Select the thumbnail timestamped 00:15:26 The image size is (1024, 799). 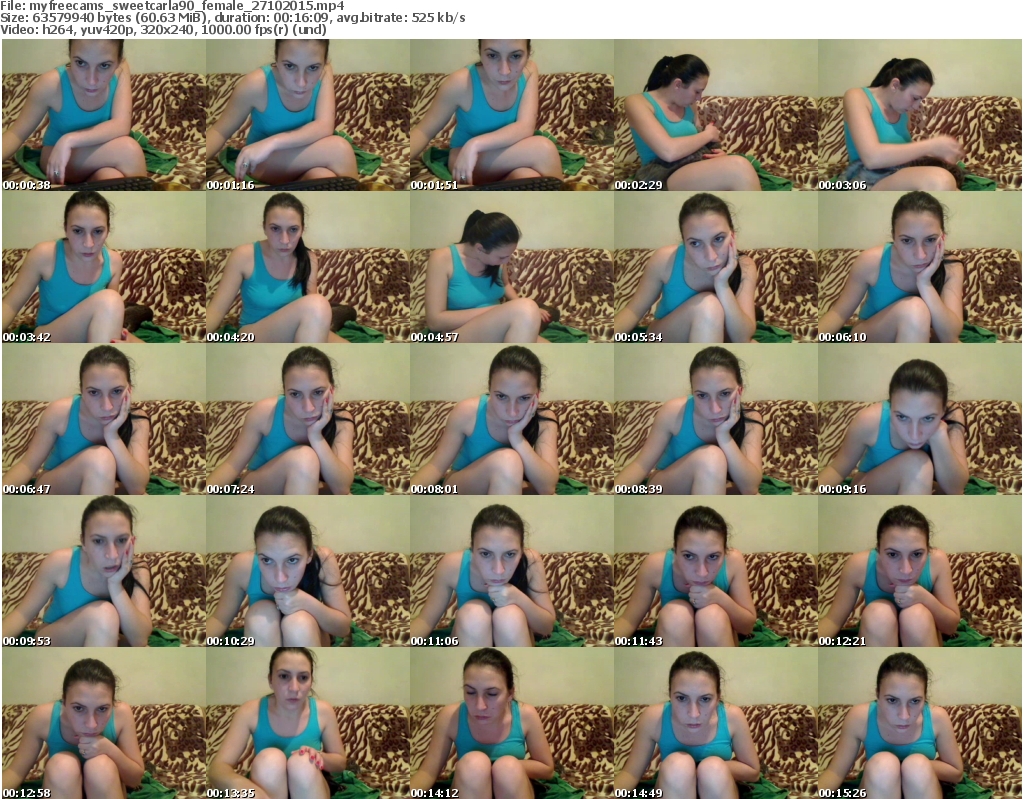(x=920, y=723)
